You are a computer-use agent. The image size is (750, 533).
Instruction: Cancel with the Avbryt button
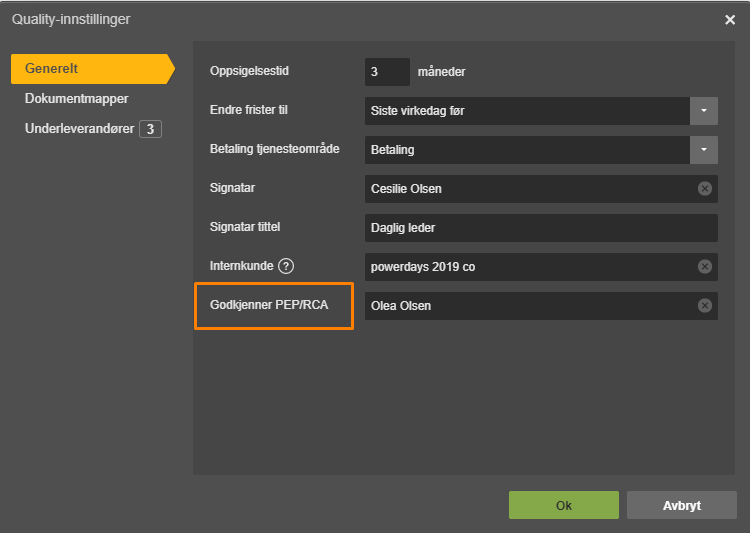click(682, 505)
